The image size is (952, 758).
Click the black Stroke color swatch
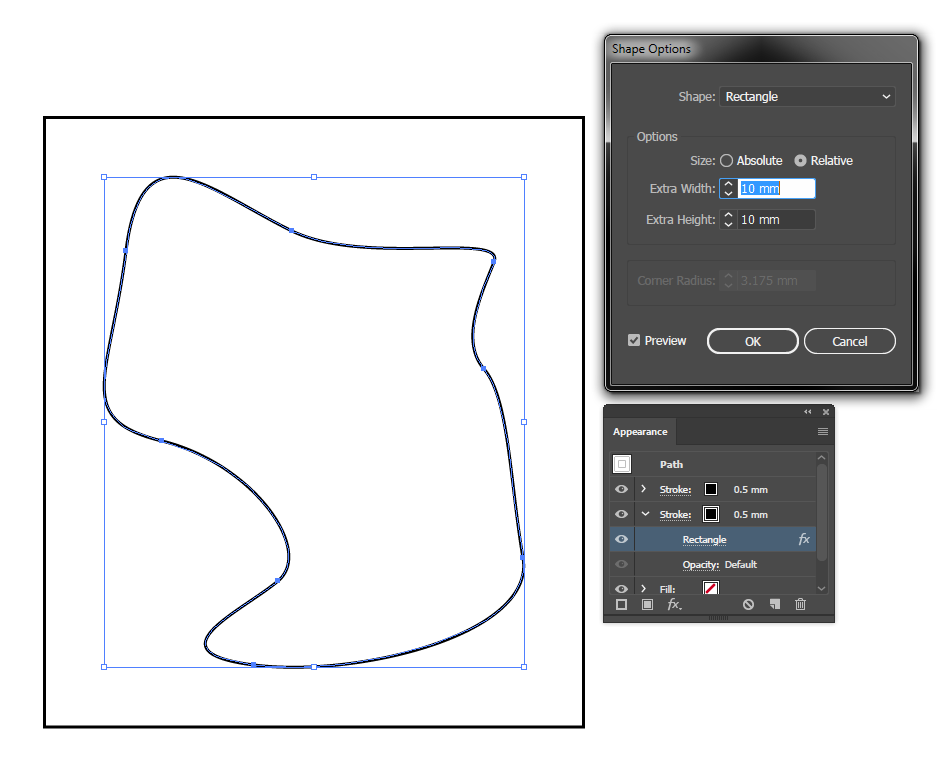coord(710,489)
